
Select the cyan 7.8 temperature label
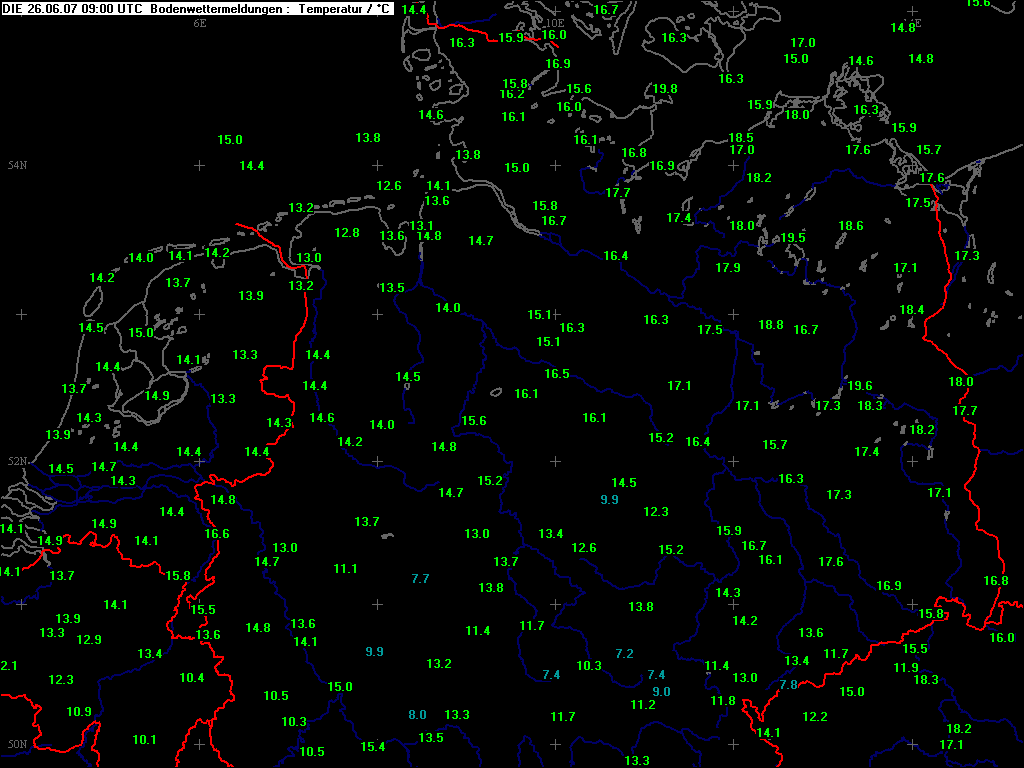788,685
